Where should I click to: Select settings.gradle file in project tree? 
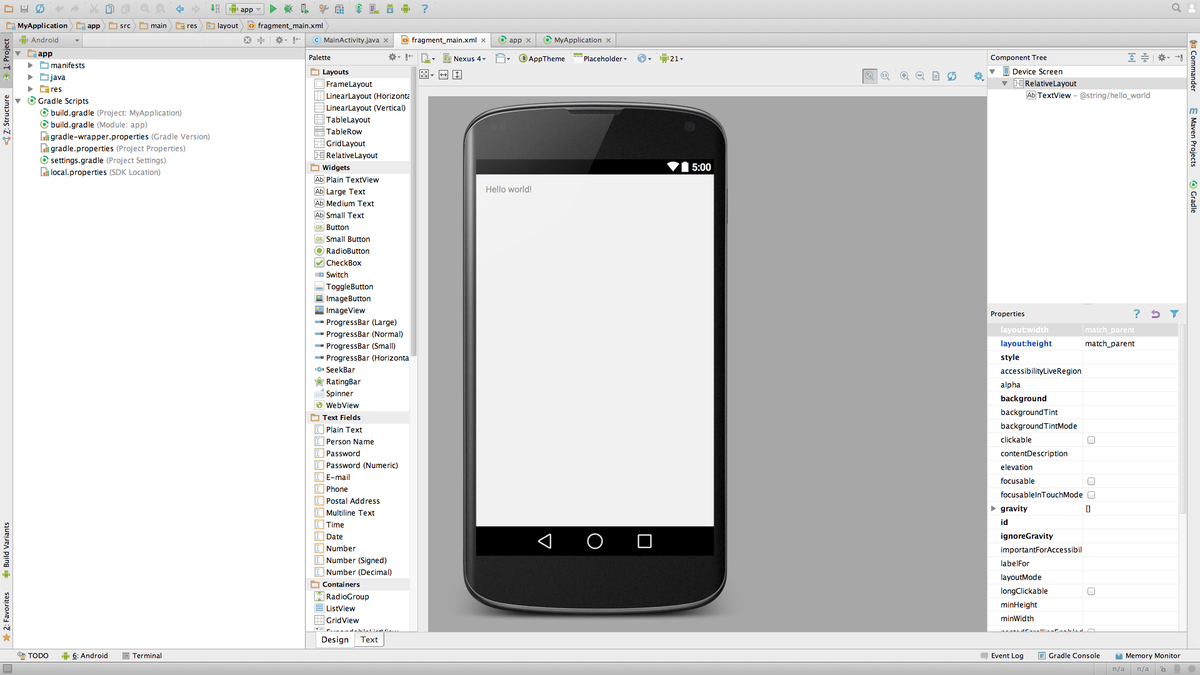(78, 160)
